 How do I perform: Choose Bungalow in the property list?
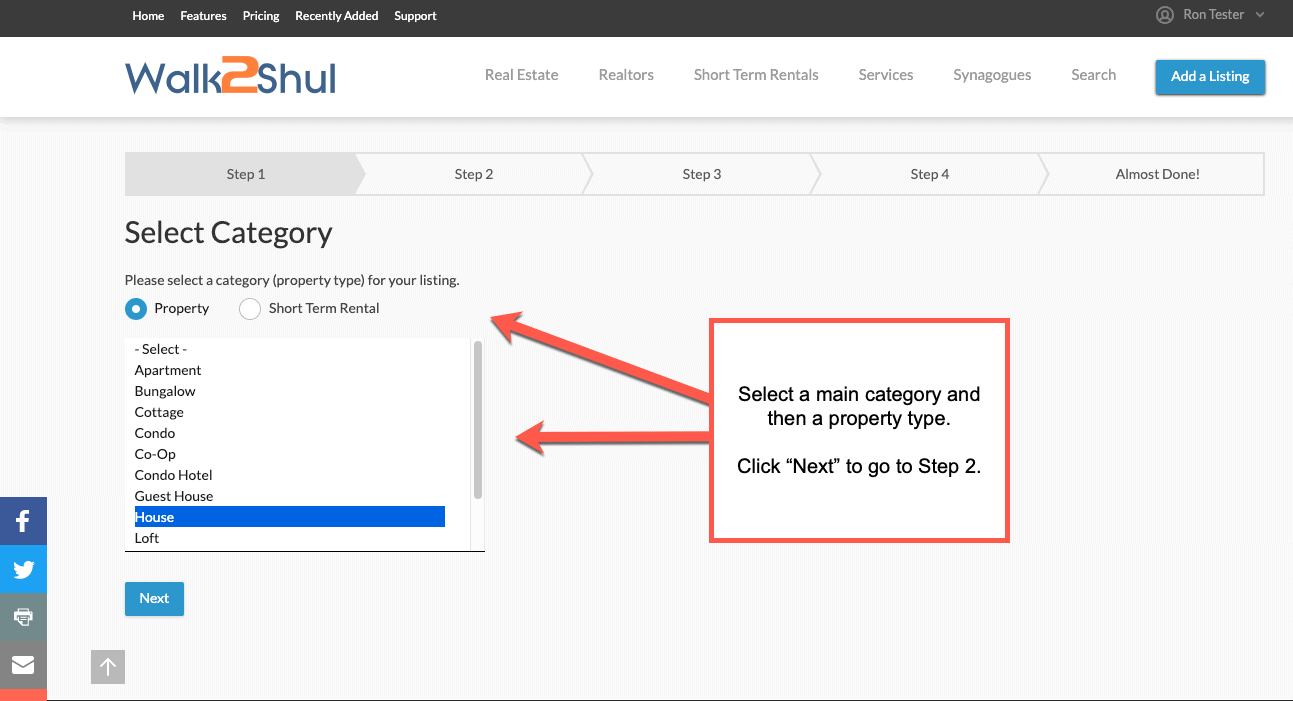(x=289, y=391)
